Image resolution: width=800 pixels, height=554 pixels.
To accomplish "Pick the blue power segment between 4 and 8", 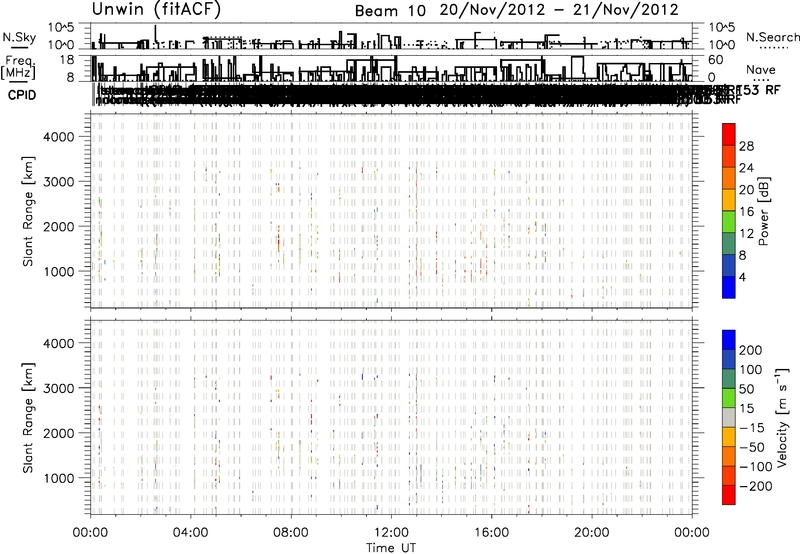I will click(729, 265).
